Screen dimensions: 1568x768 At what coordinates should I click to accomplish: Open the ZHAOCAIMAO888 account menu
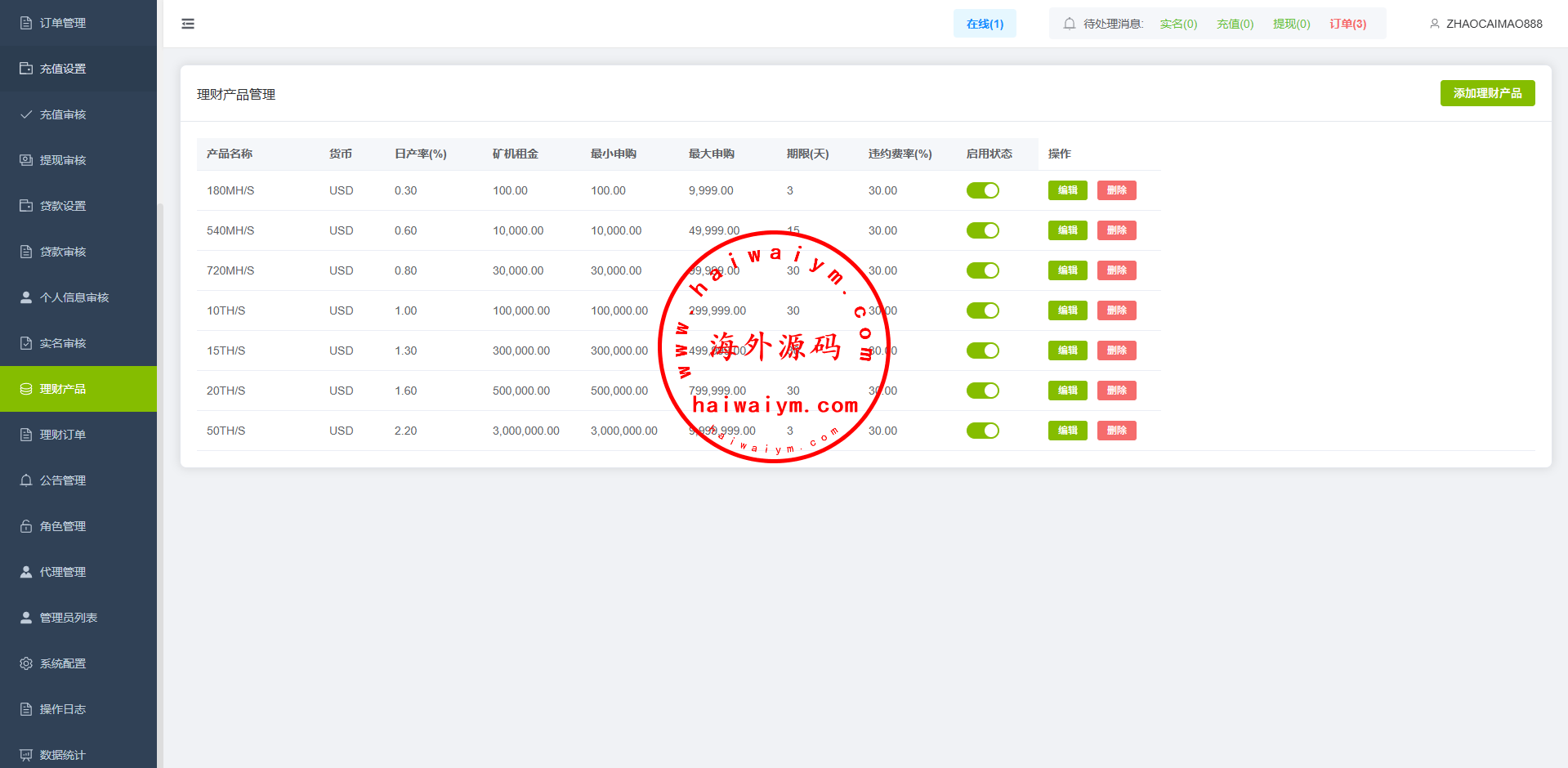tap(1494, 24)
